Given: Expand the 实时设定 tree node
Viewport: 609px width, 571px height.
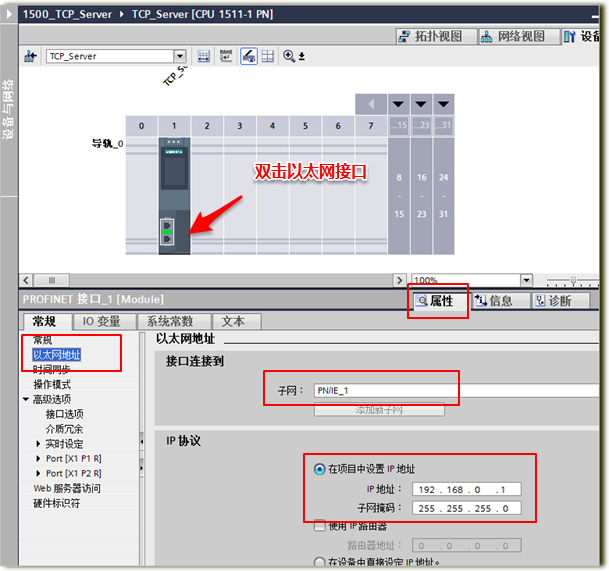Looking at the screenshot, I should pyautogui.click(x=38, y=444).
